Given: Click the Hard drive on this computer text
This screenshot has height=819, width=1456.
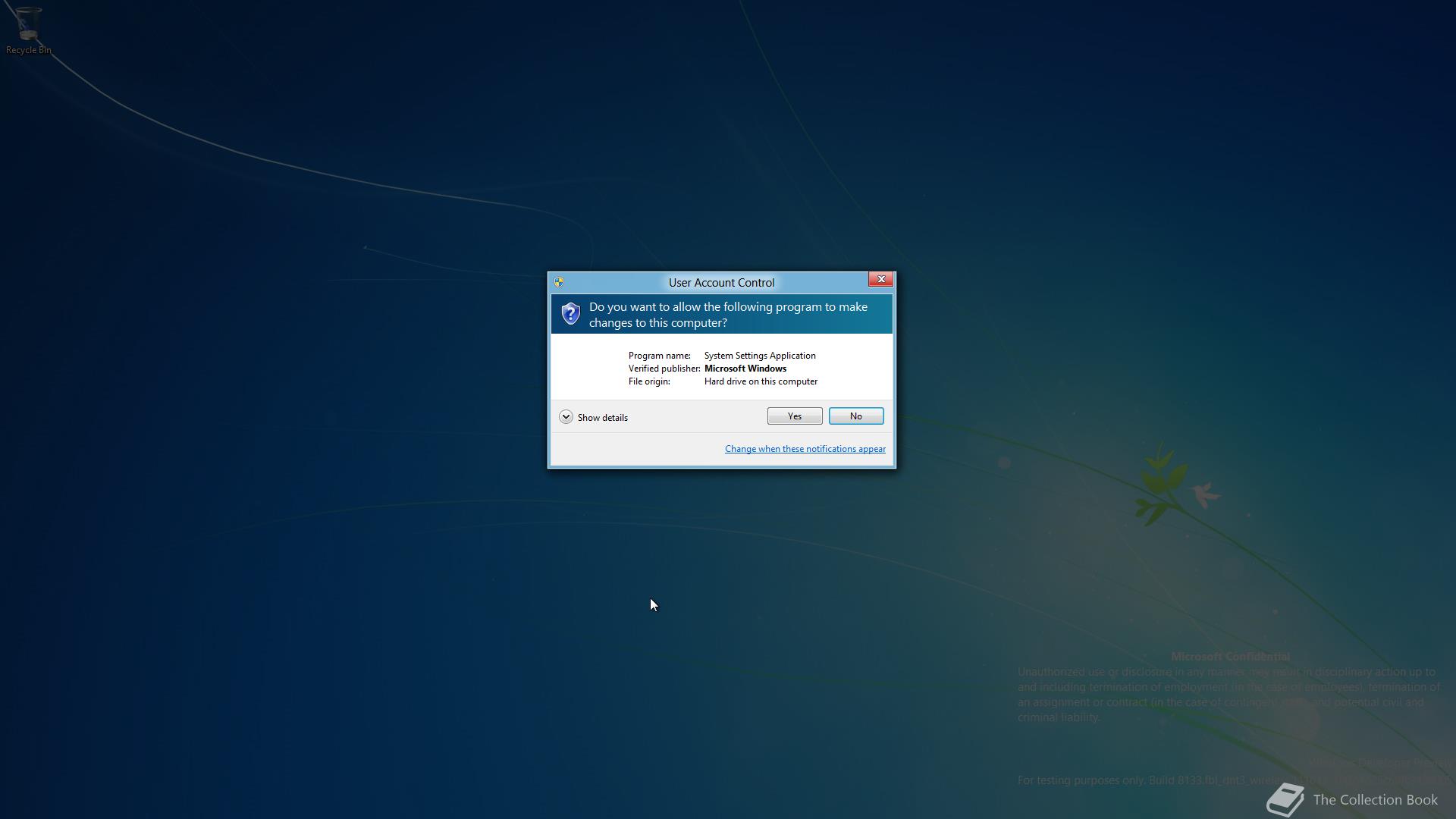Looking at the screenshot, I should pos(761,381).
